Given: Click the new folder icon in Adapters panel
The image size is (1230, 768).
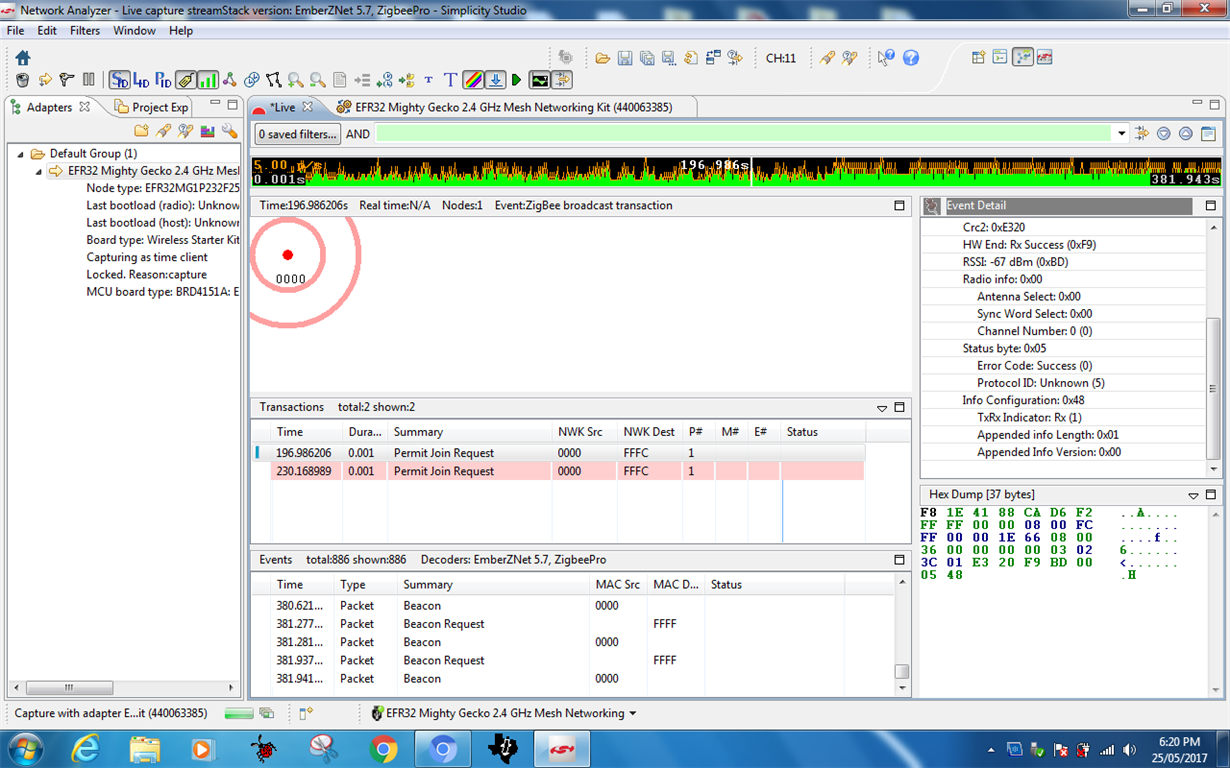Looking at the screenshot, I should [x=141, y=131].
